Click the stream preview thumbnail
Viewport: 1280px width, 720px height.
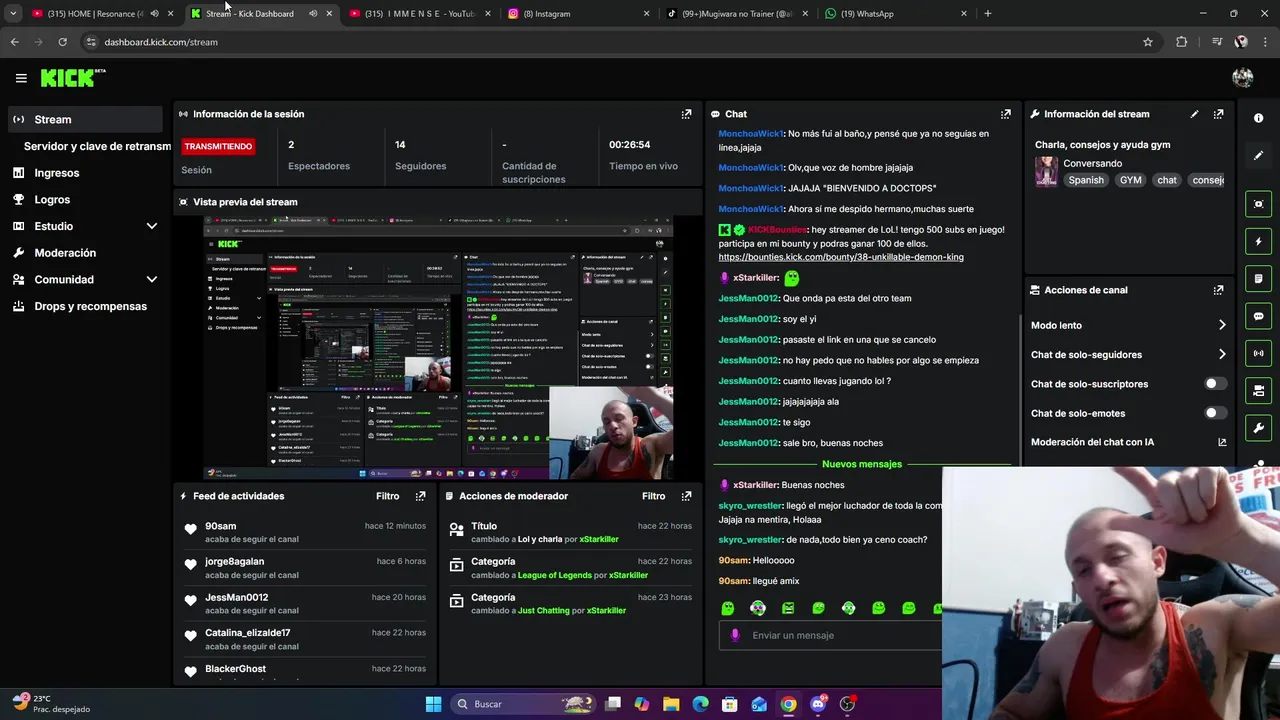pyautogui.click(x=438, y=348)
